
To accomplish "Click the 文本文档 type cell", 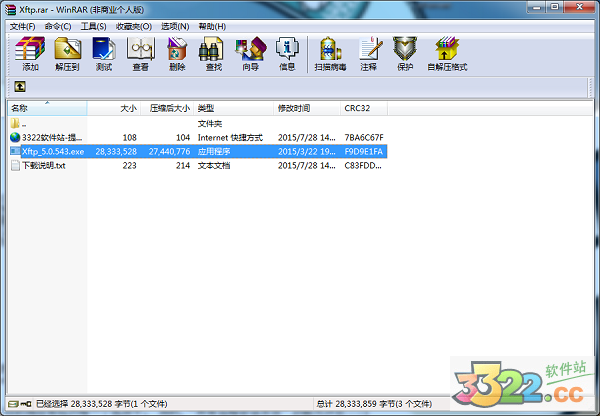I will point(214,166).
